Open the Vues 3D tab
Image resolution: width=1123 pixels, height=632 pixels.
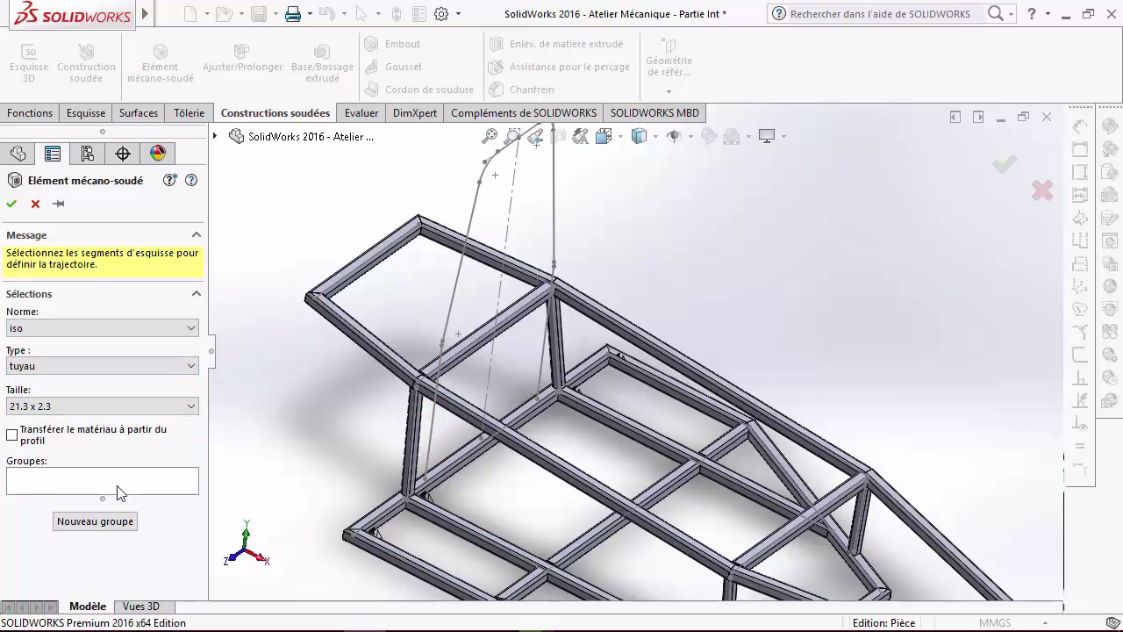point(141,606)
